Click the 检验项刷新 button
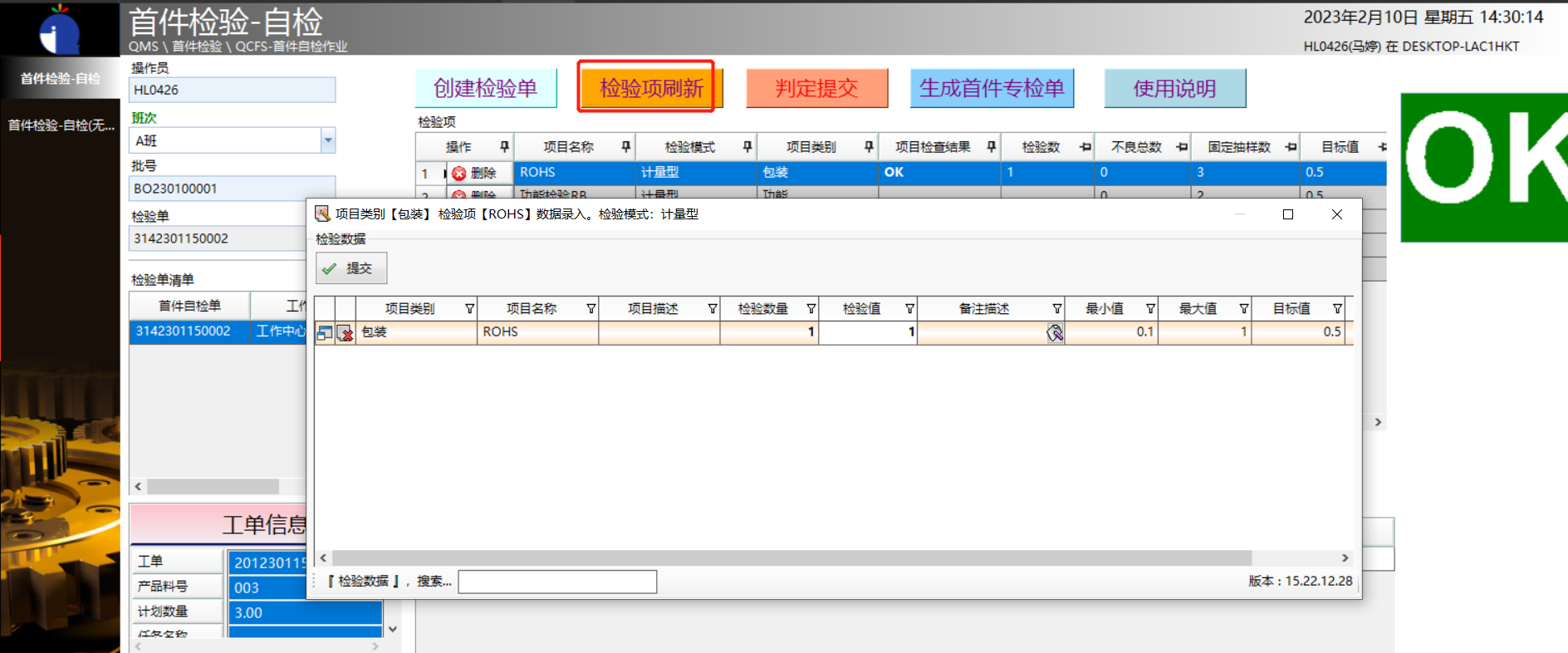This screenshot has height=653, width=1568. click(650, 88)
